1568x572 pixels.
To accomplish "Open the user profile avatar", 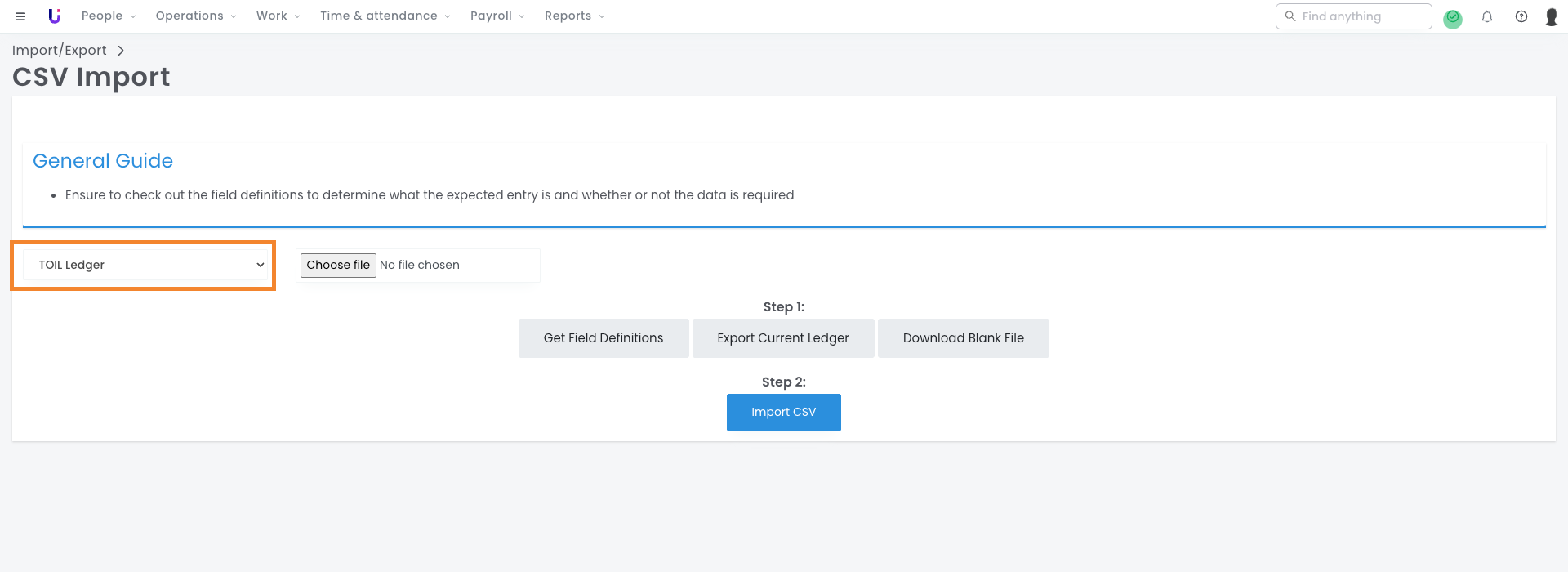I will (1552, 16).
